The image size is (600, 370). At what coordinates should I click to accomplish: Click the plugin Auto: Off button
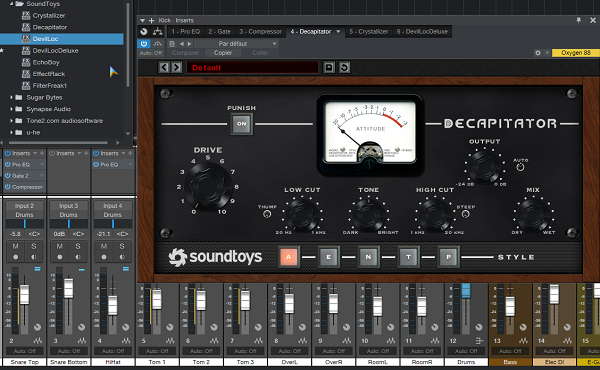151,53
